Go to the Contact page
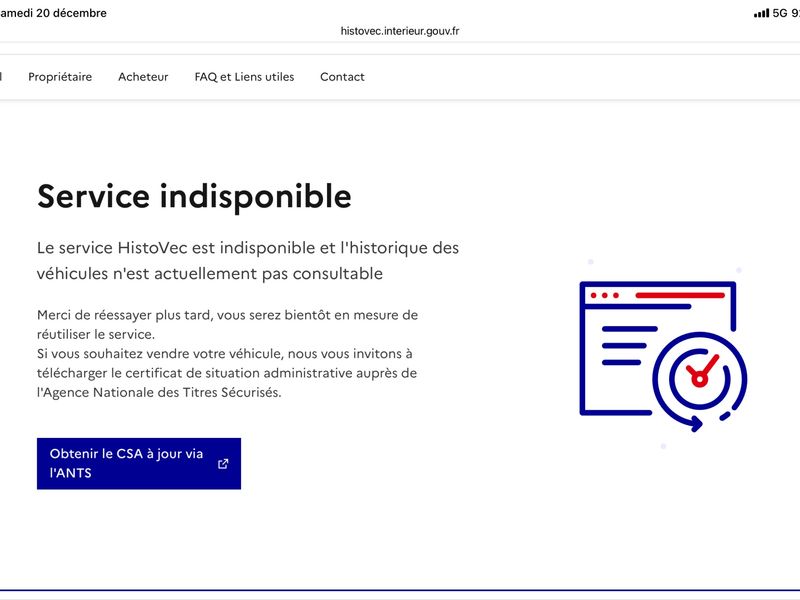800x600 pixels. coord(342,77)
